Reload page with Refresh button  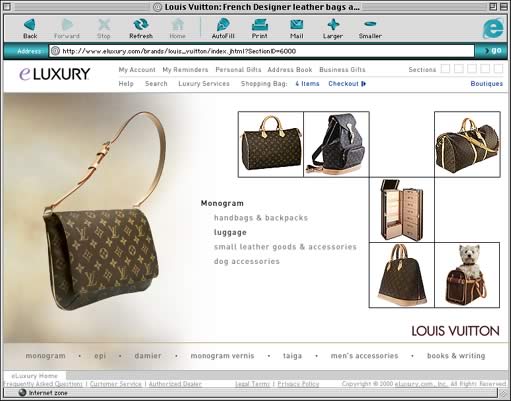click(141, 29)
